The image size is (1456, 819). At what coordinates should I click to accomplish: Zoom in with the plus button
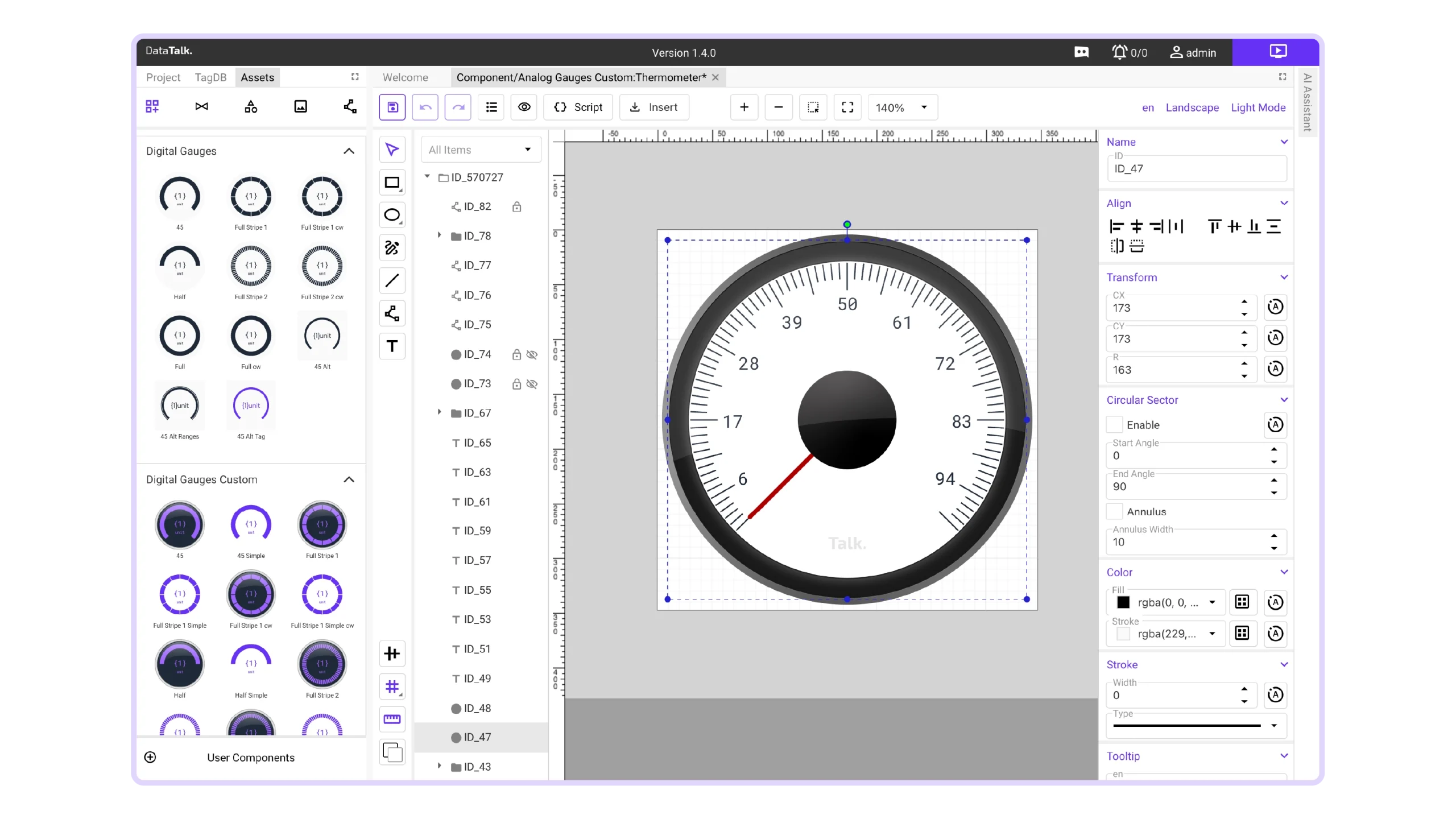pyautogui.click(x=744, y=107)
